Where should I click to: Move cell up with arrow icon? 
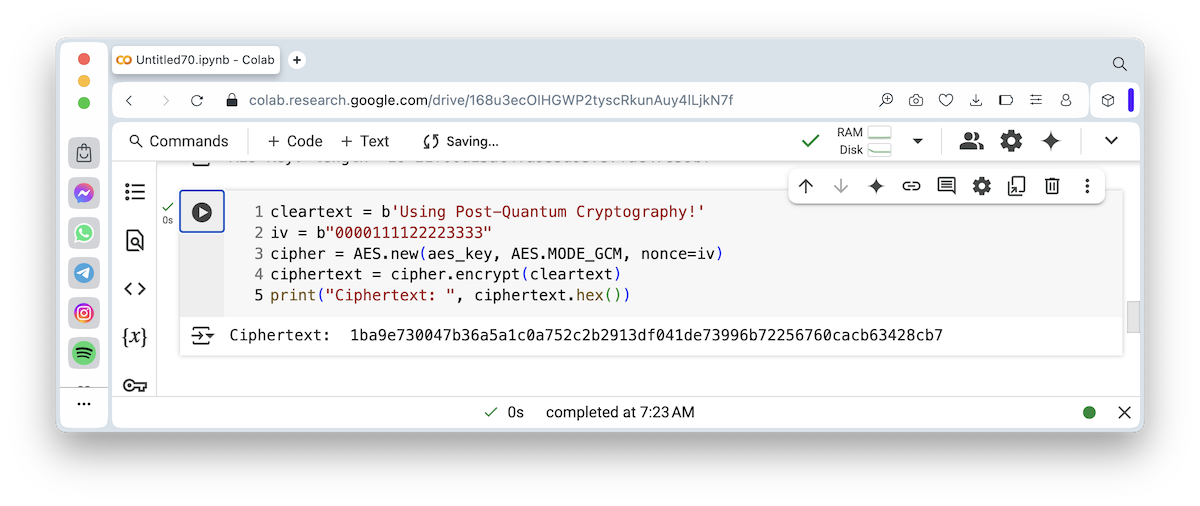point(806,186)
